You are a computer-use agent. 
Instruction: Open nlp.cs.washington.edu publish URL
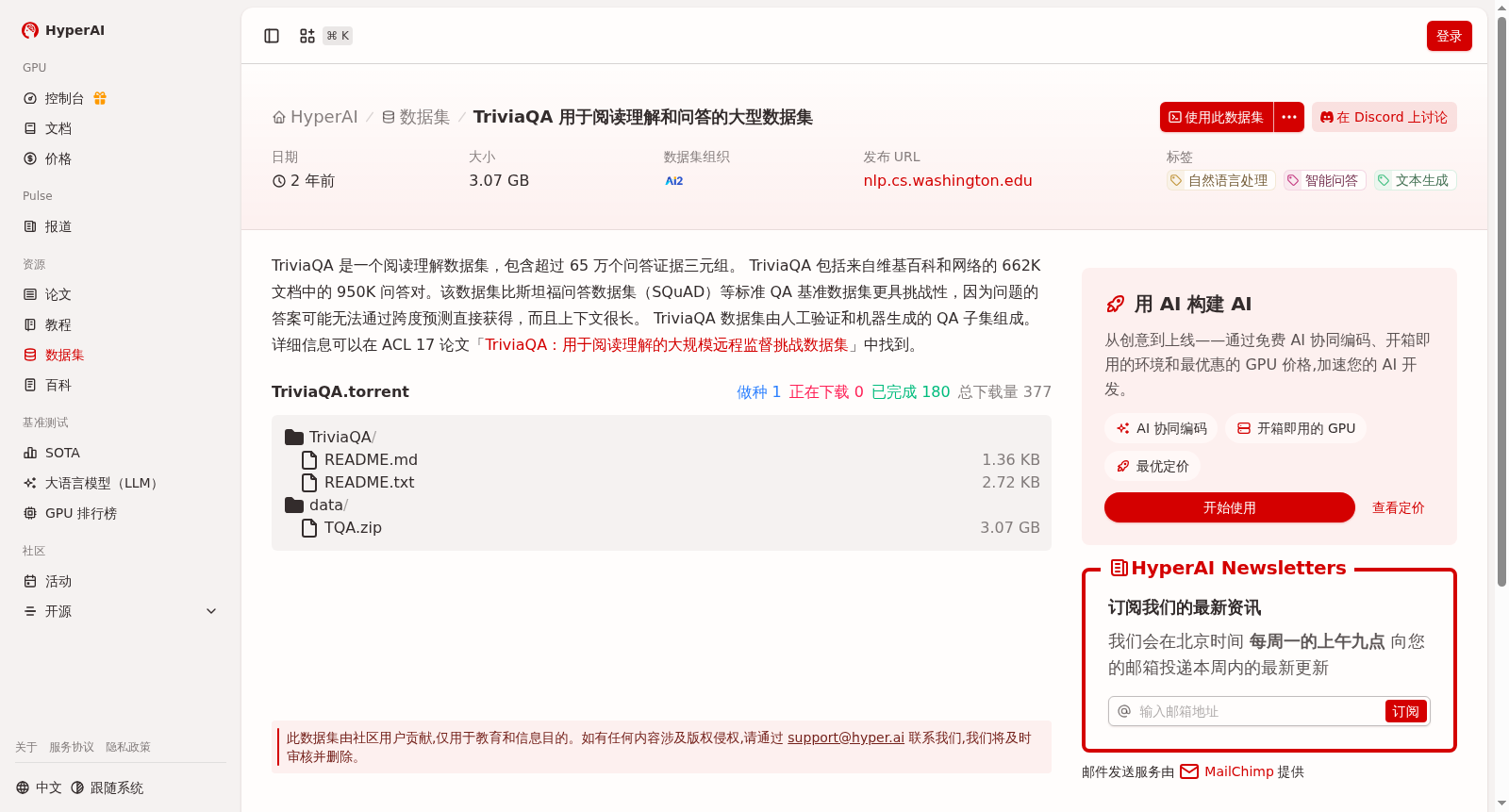tap(948, 180)
